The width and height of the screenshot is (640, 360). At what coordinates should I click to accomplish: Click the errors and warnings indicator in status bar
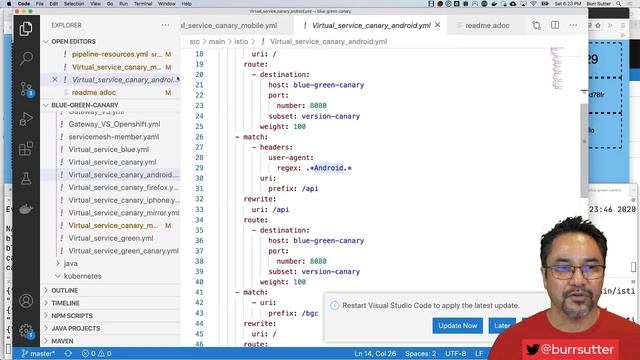[96, 353]
